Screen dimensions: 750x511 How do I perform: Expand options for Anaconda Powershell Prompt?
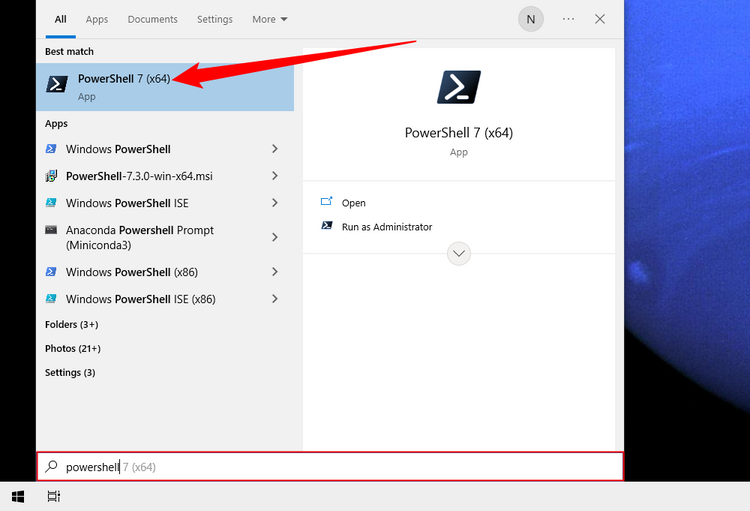pyautogui.click(x=275, y=237)
